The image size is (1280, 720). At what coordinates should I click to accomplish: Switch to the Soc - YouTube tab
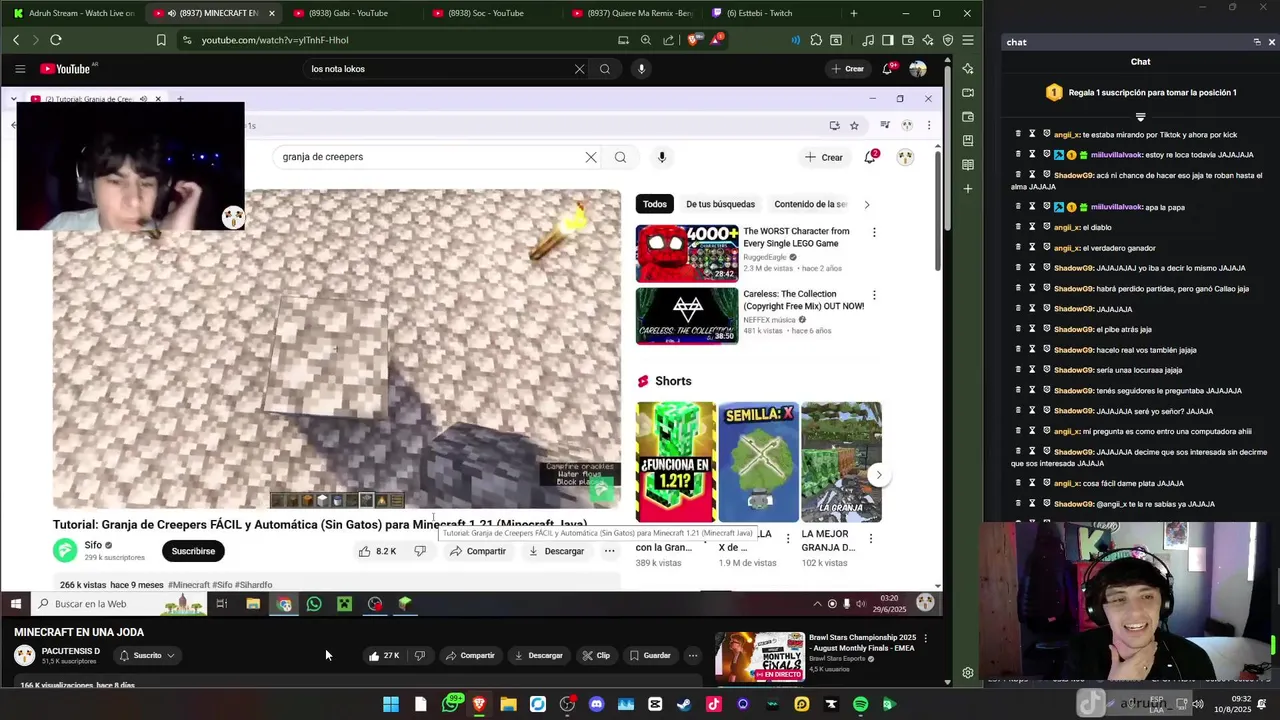coord(490,13)
